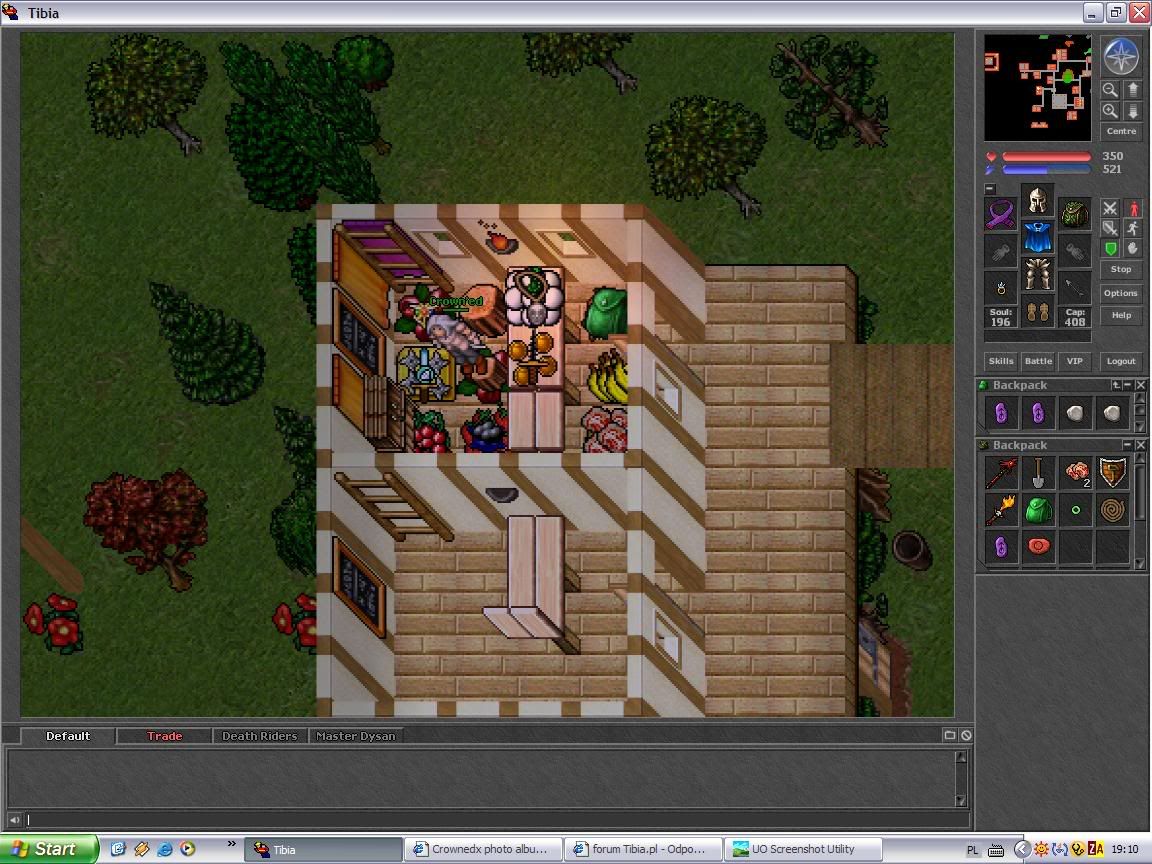Switch to the Default chat tab
This screenshot has width=1152, height=864.
coord(68,735)
